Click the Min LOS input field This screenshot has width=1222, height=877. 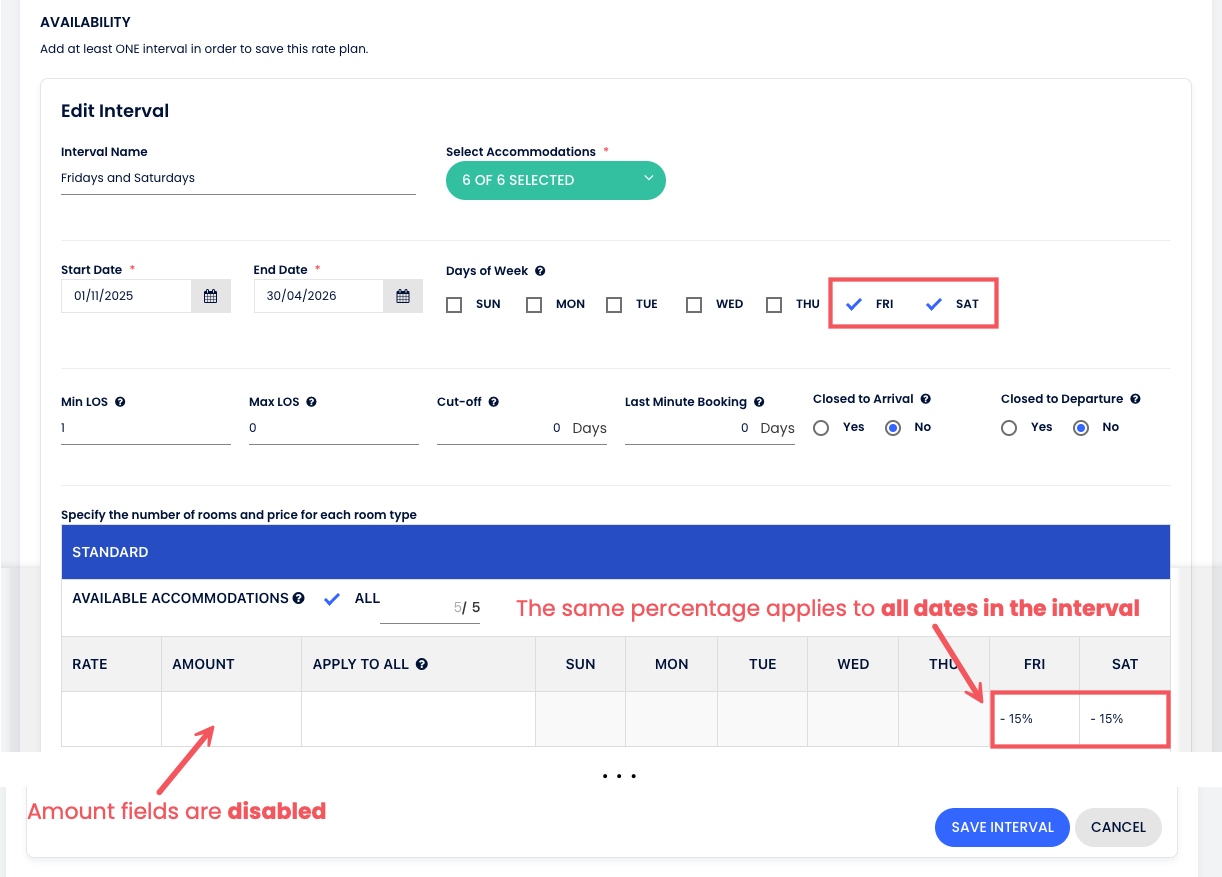146,428
